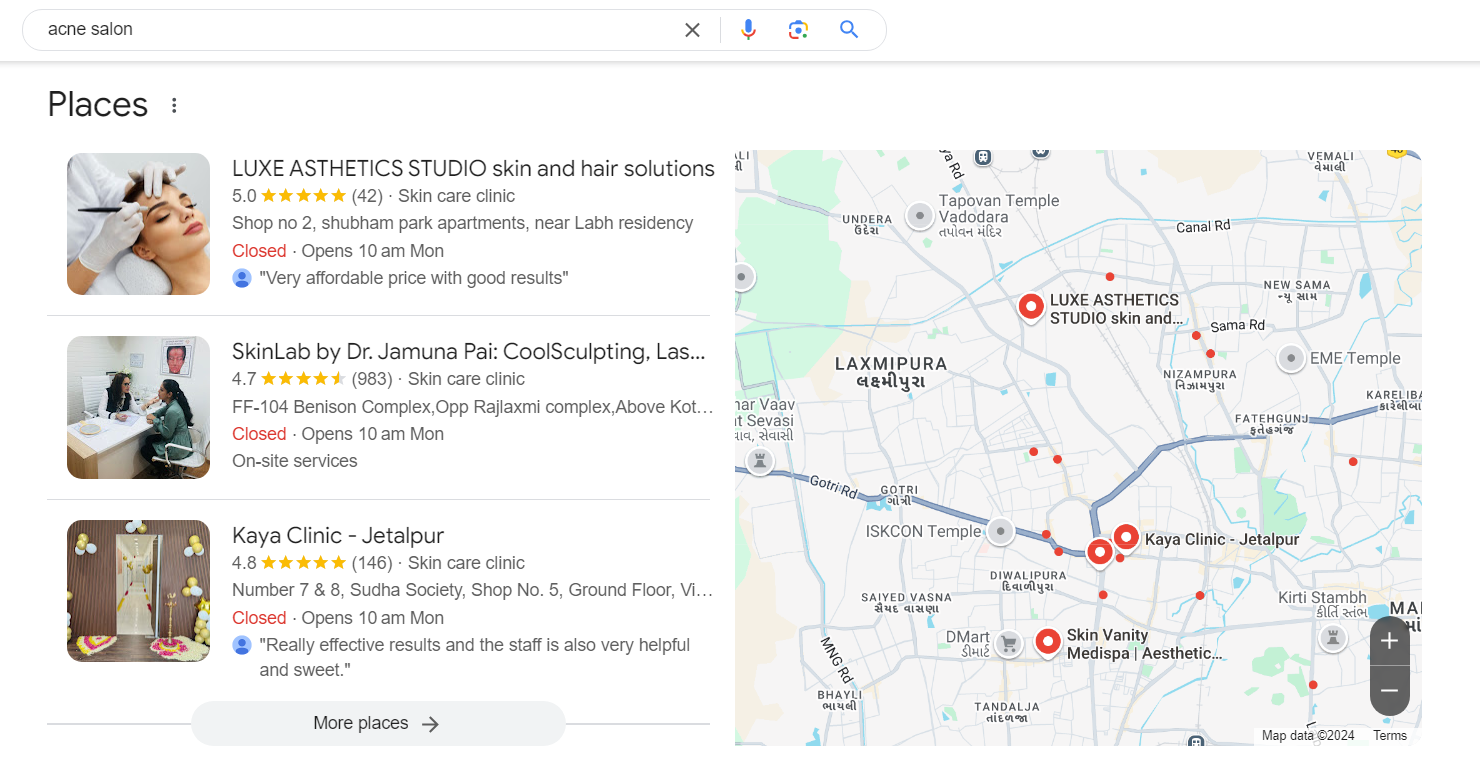
Task: Click reviewer avatar icon in Kaya review
Action: tap(242, 645)
